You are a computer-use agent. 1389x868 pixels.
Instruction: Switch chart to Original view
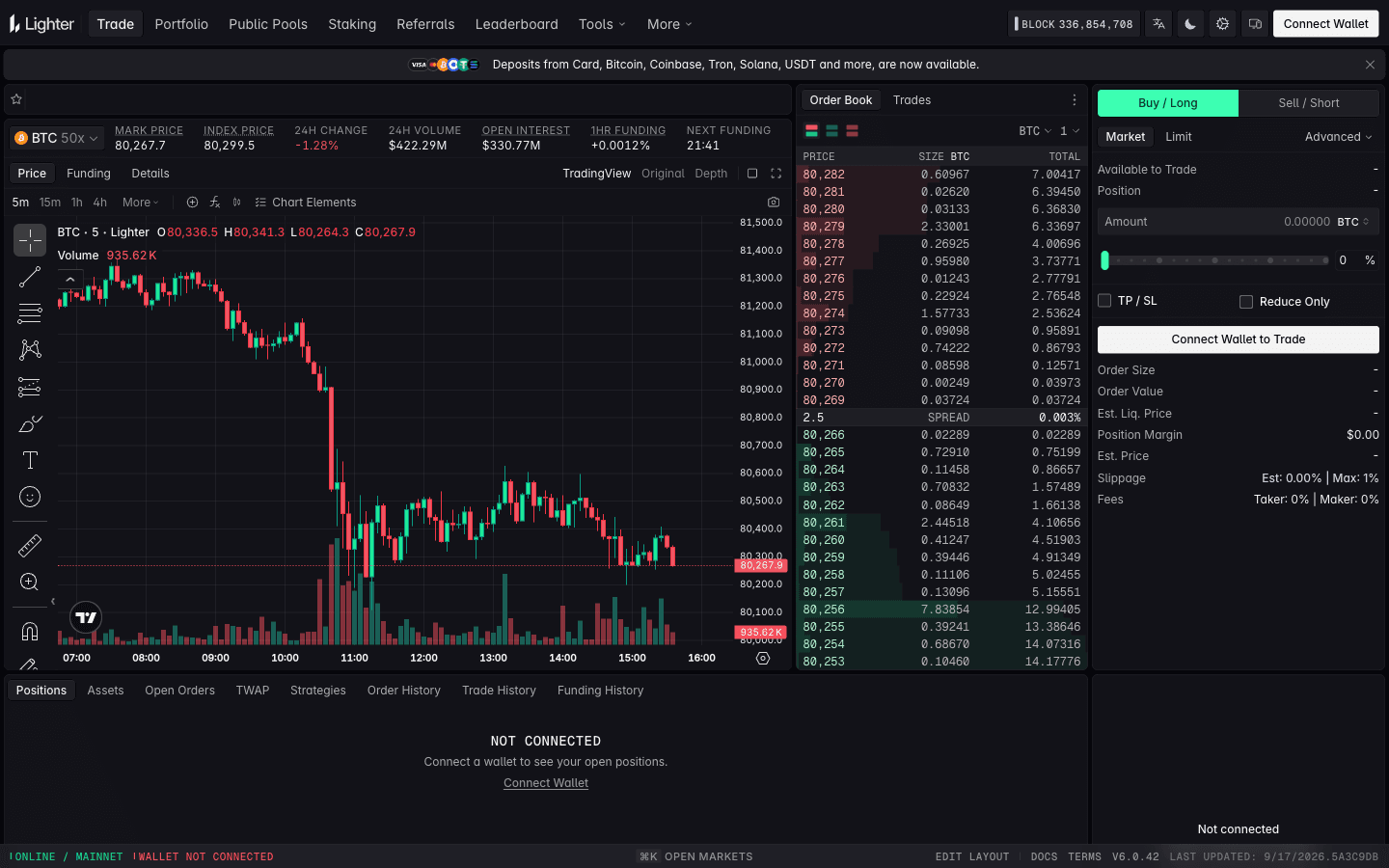[x=663, y=174]
